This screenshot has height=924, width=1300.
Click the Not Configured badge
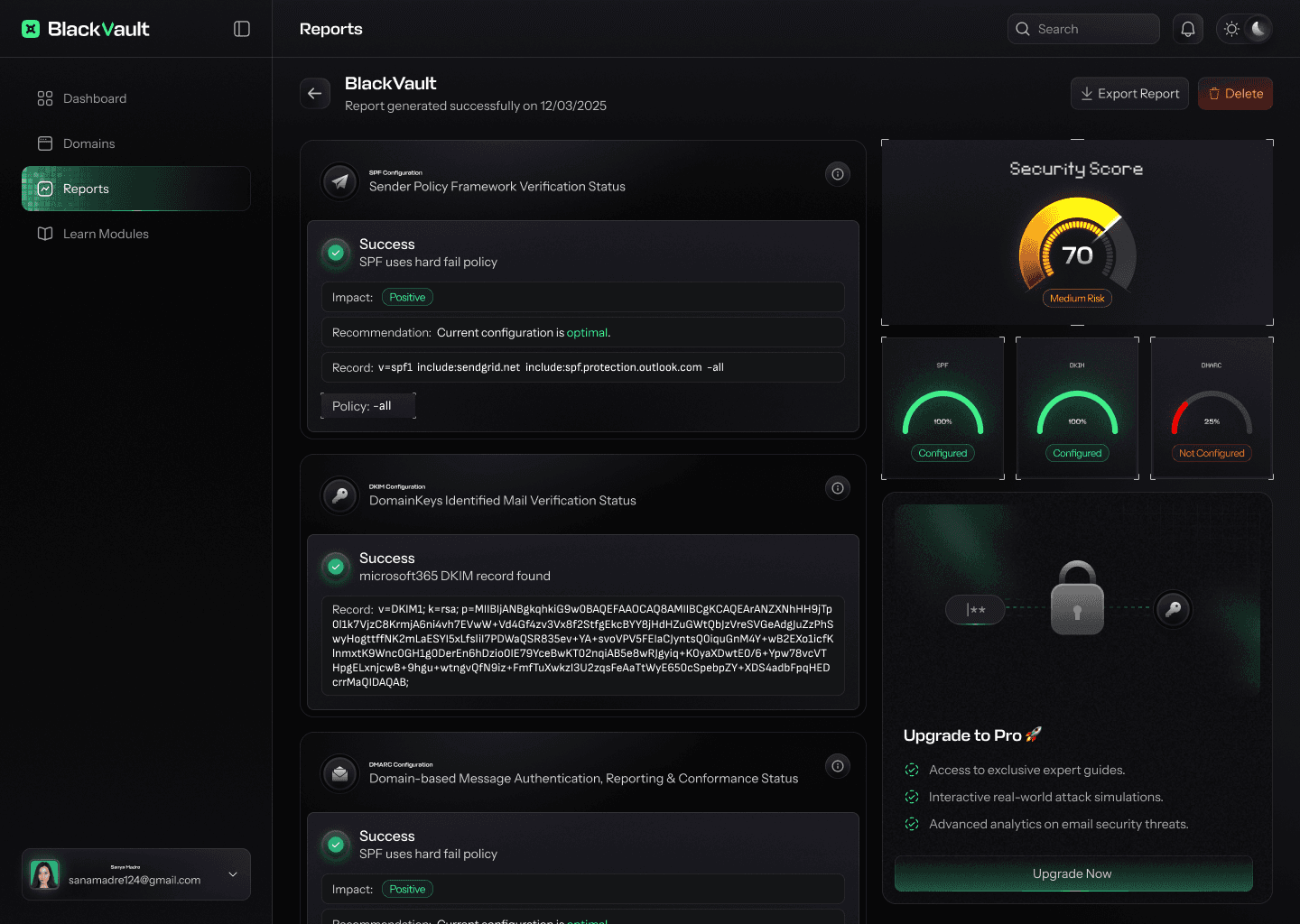[1212, 453]
